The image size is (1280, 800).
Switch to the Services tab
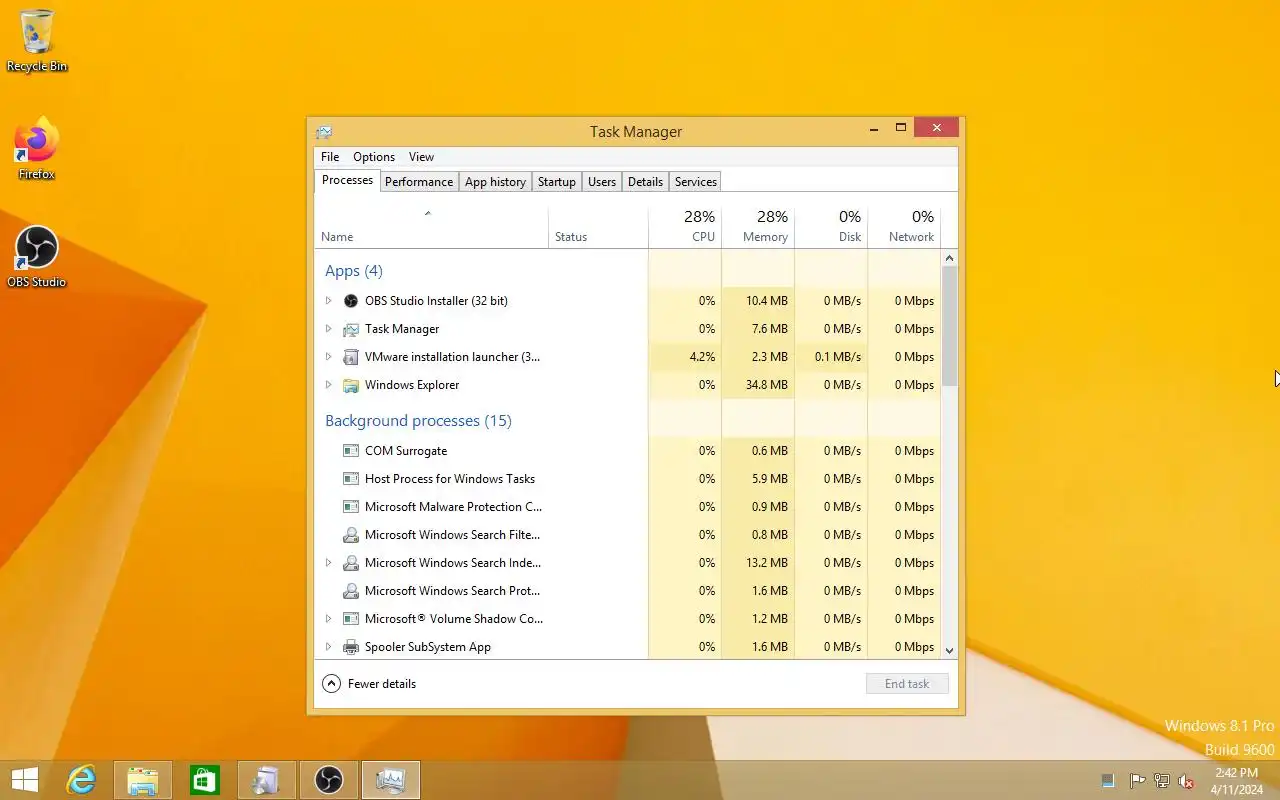pyautogui.click(x=696, y=182)
